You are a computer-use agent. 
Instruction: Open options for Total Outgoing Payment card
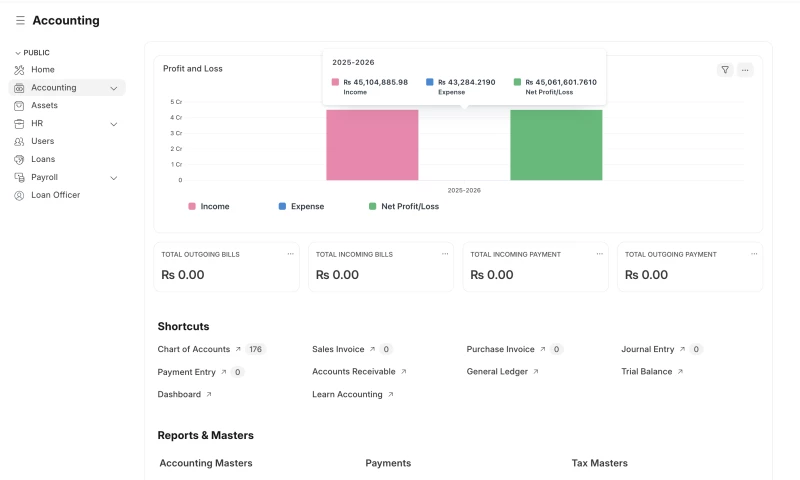[x=754, y=254]
